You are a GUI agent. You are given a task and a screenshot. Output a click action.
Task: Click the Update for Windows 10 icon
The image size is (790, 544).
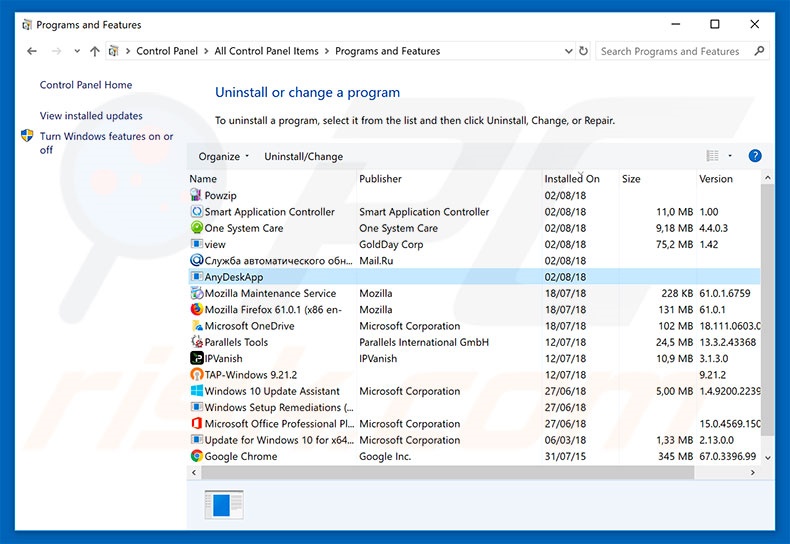(196, 439)
